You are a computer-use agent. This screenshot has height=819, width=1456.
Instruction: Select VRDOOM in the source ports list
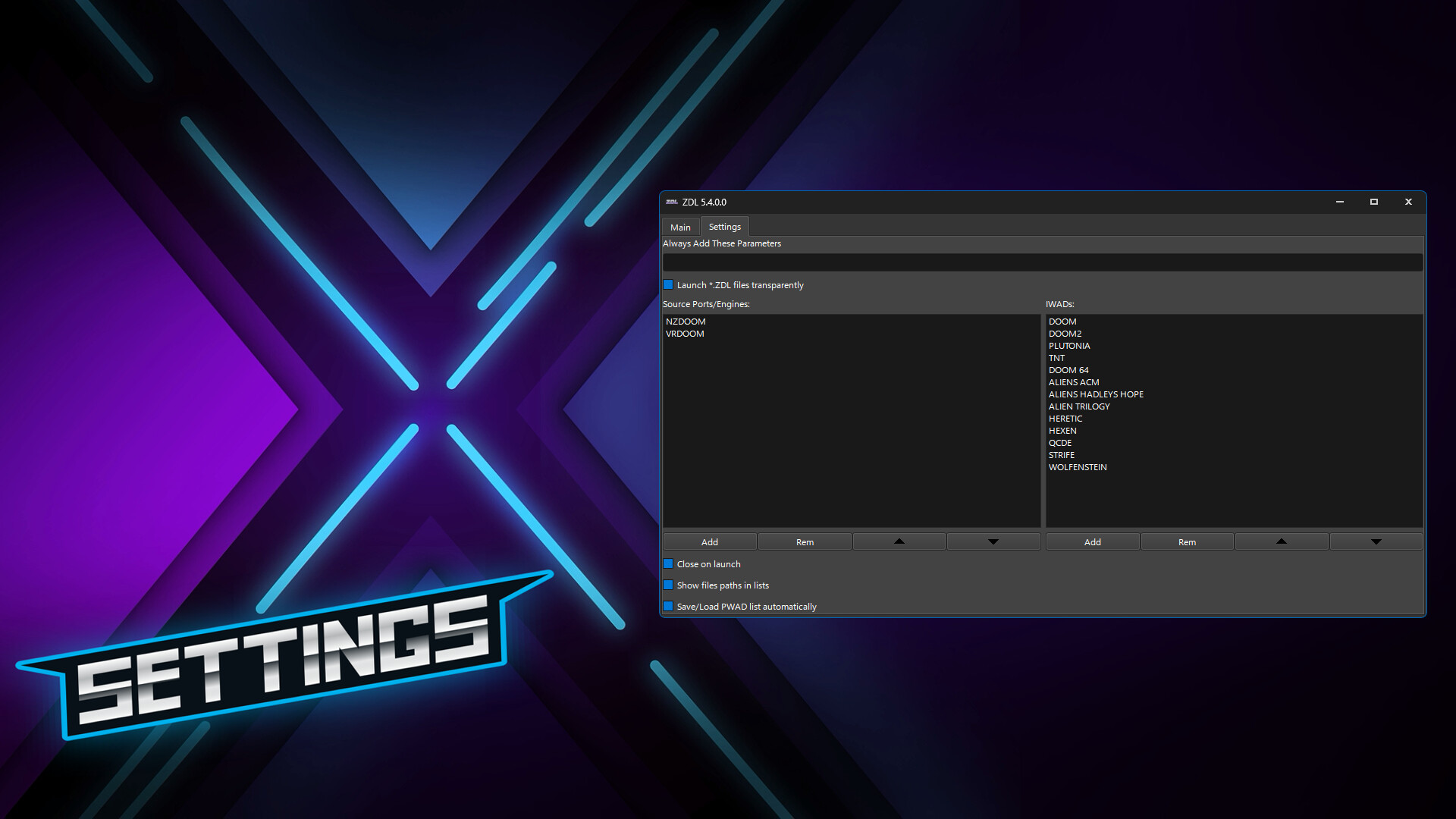tap(685, 334)
